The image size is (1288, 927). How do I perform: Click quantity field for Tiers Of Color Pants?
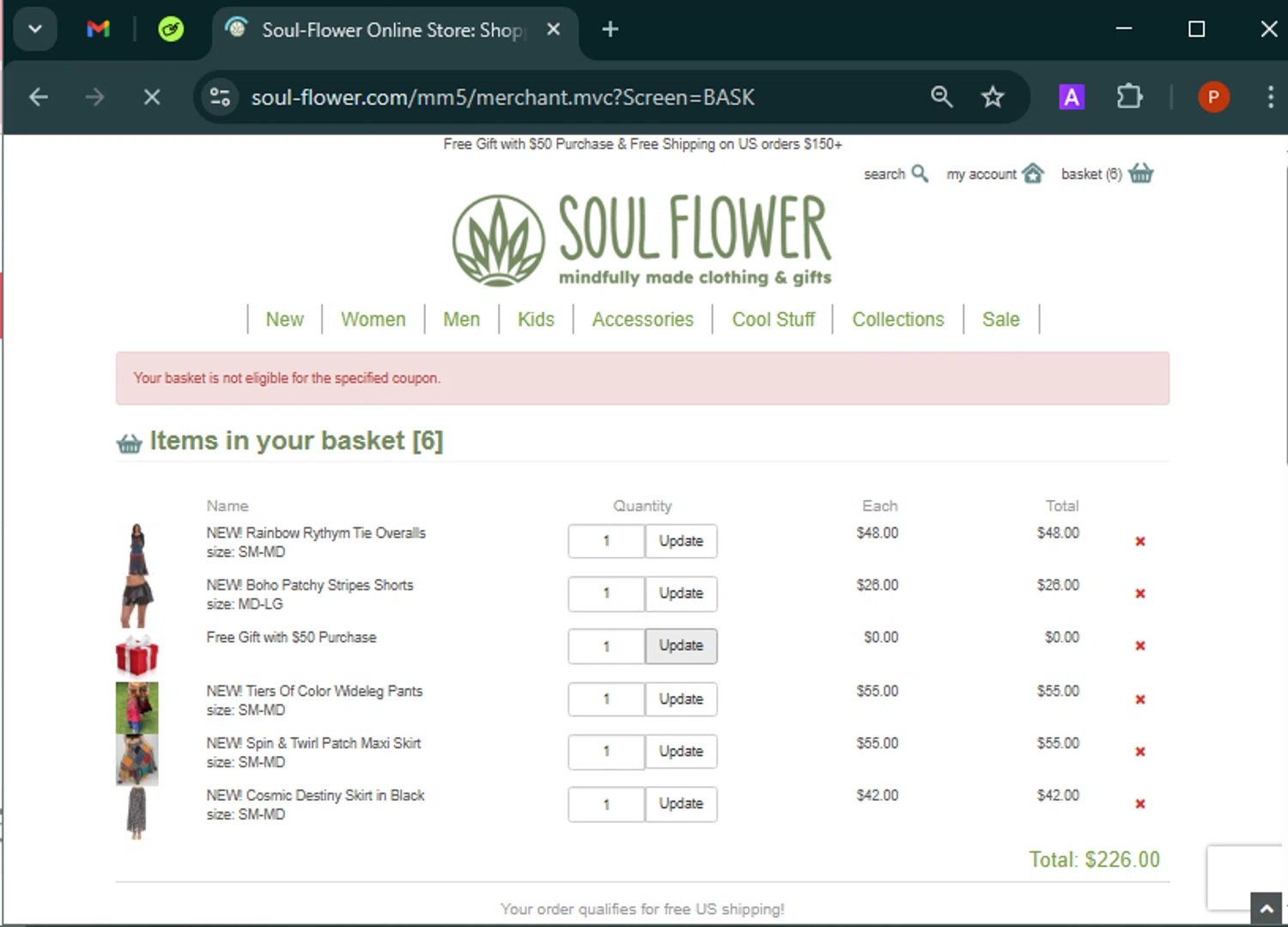tap(606, 699)
